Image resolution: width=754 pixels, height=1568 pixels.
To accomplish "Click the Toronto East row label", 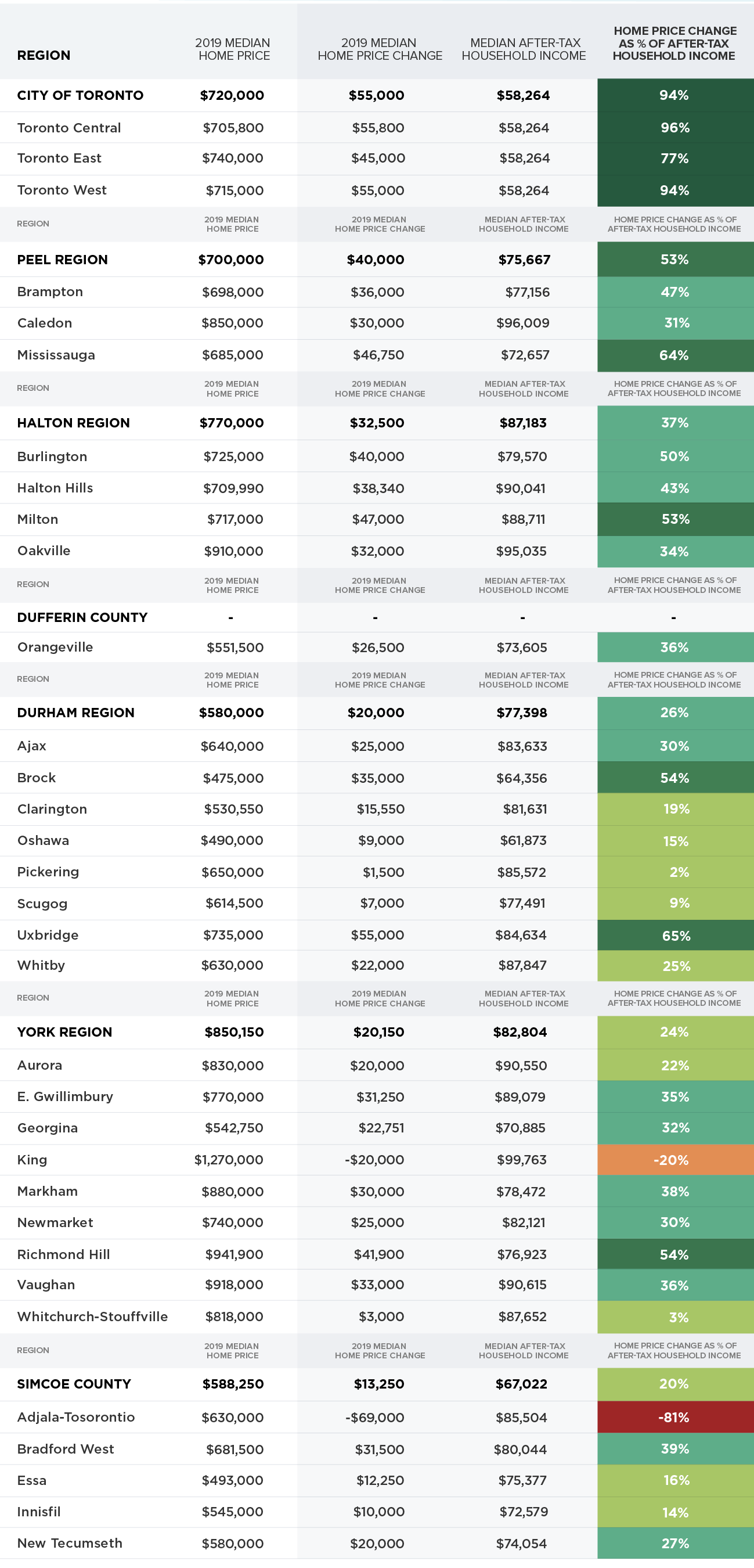I will [x=59, y=159].
